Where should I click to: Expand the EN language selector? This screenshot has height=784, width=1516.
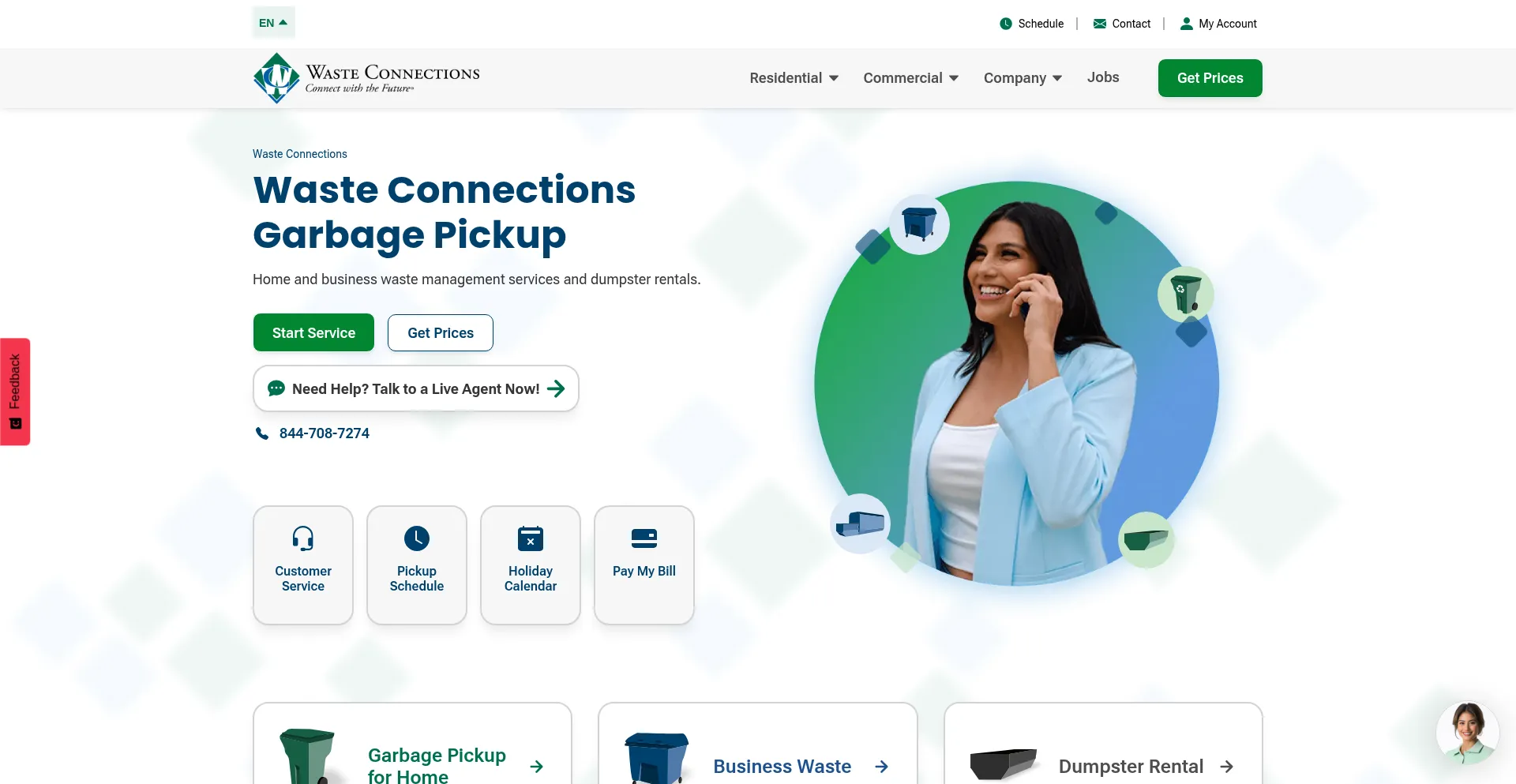273,23
